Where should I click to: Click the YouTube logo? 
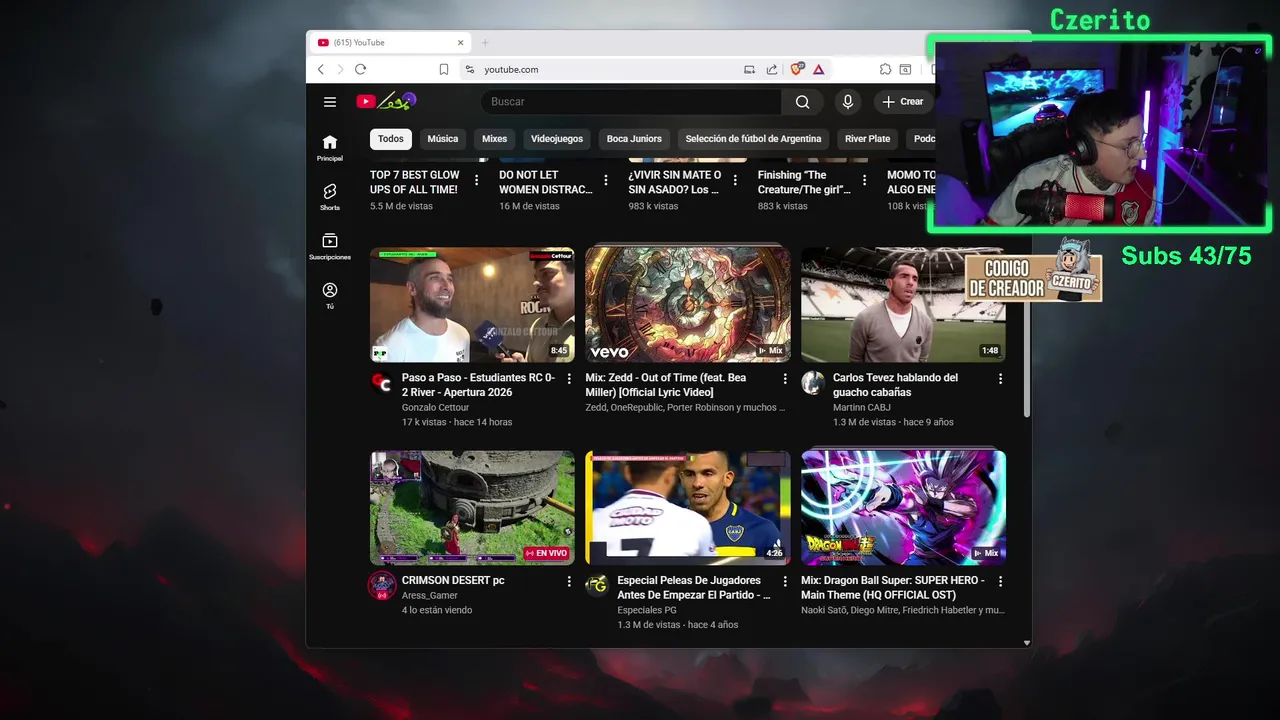386,101
